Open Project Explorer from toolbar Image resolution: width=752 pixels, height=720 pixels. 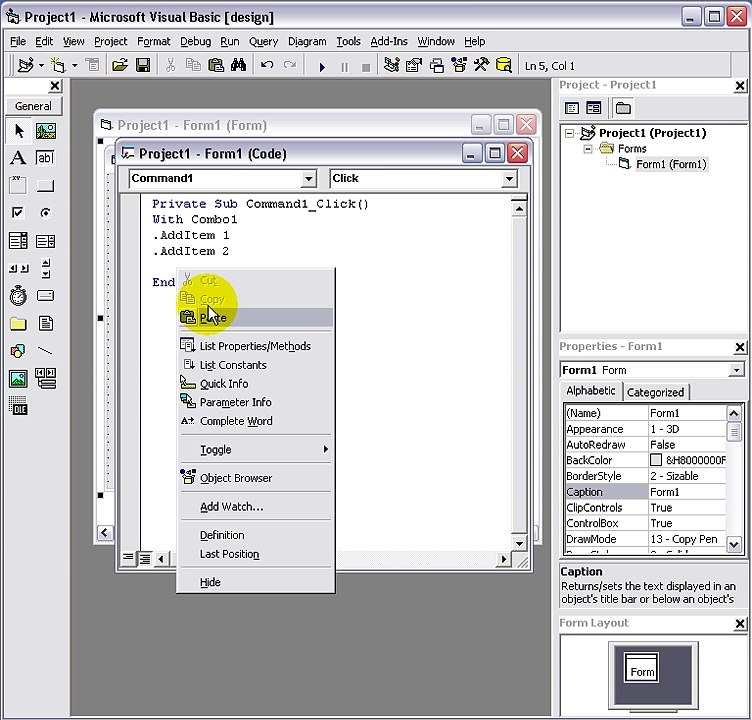point(391,65)
